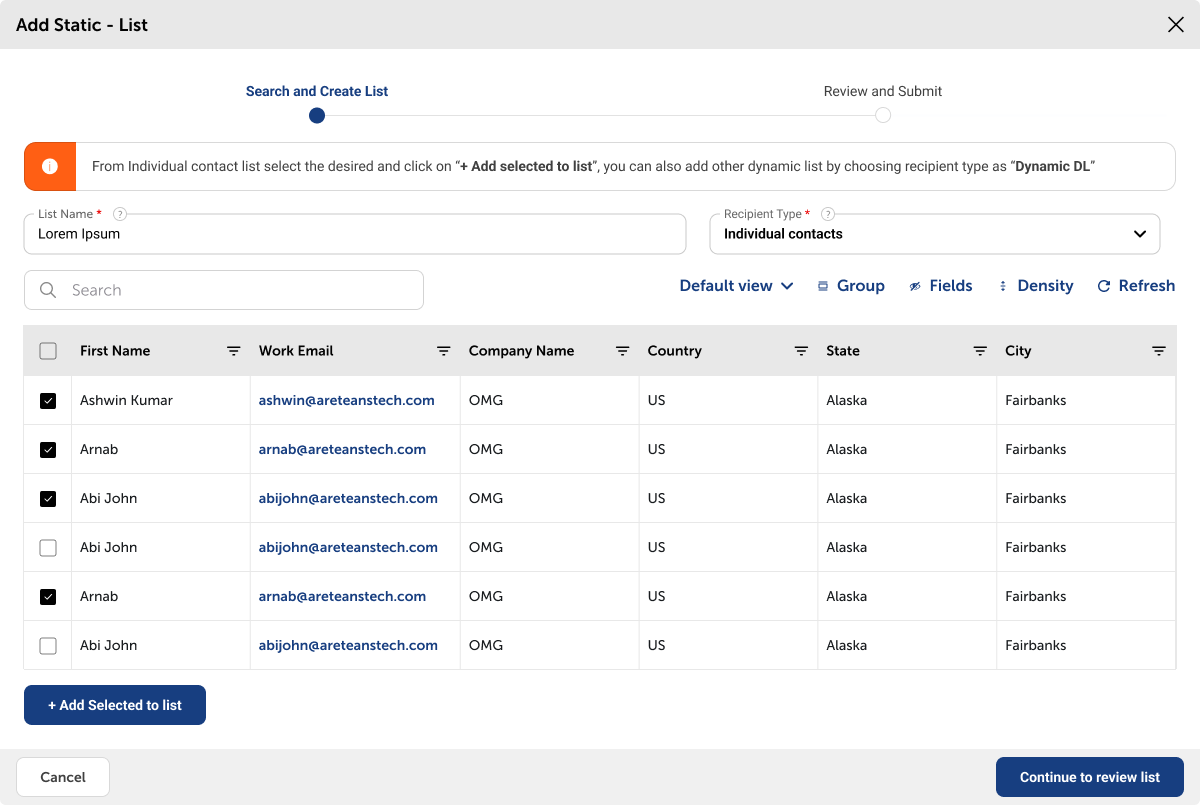The width and height of the screenshot is (1200, 805).
Task: Click State column filter icon
Action: click(980, 351)
